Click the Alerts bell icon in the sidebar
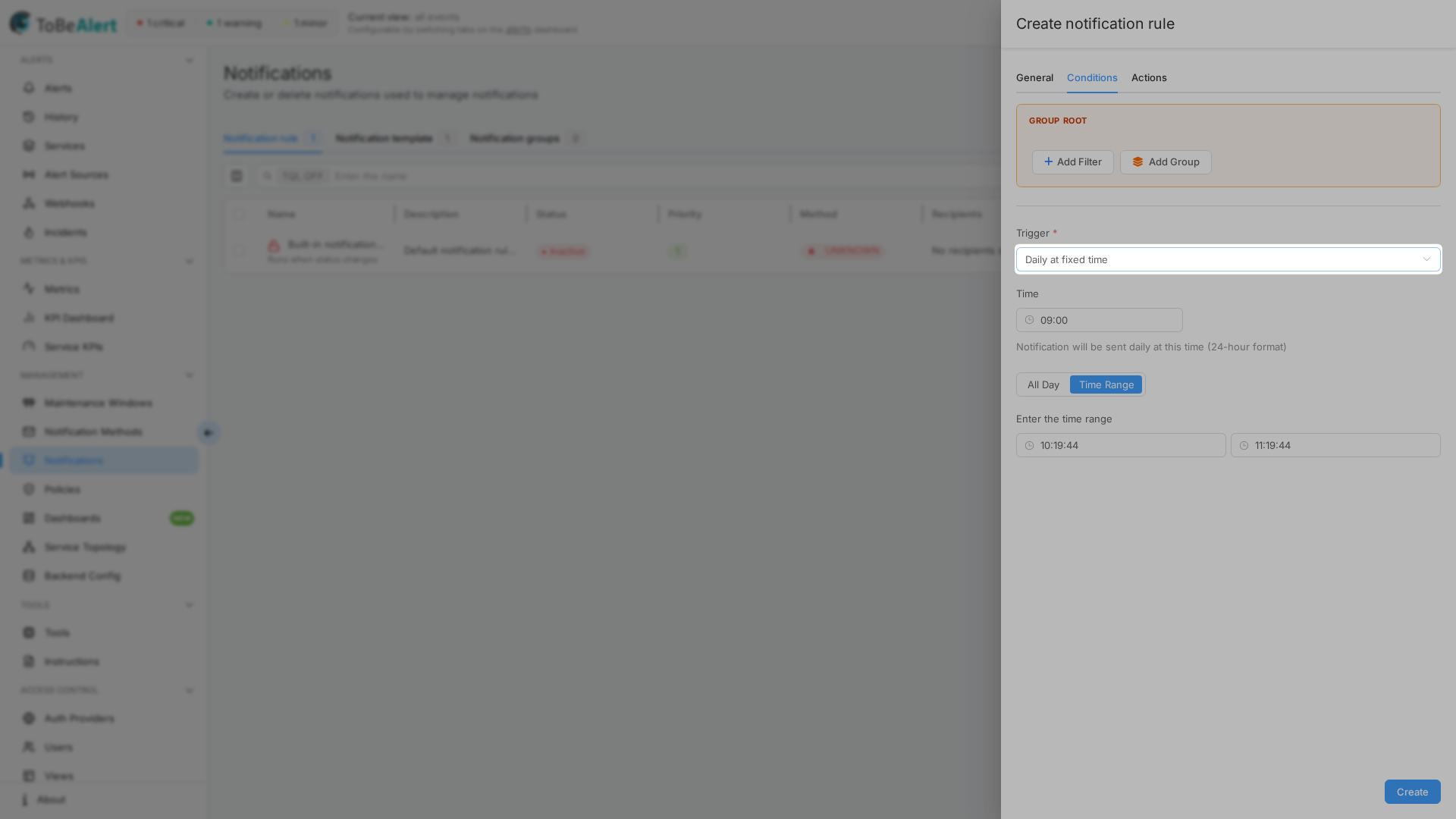The height and width of the screenshot is (819, 1456). 29,88
